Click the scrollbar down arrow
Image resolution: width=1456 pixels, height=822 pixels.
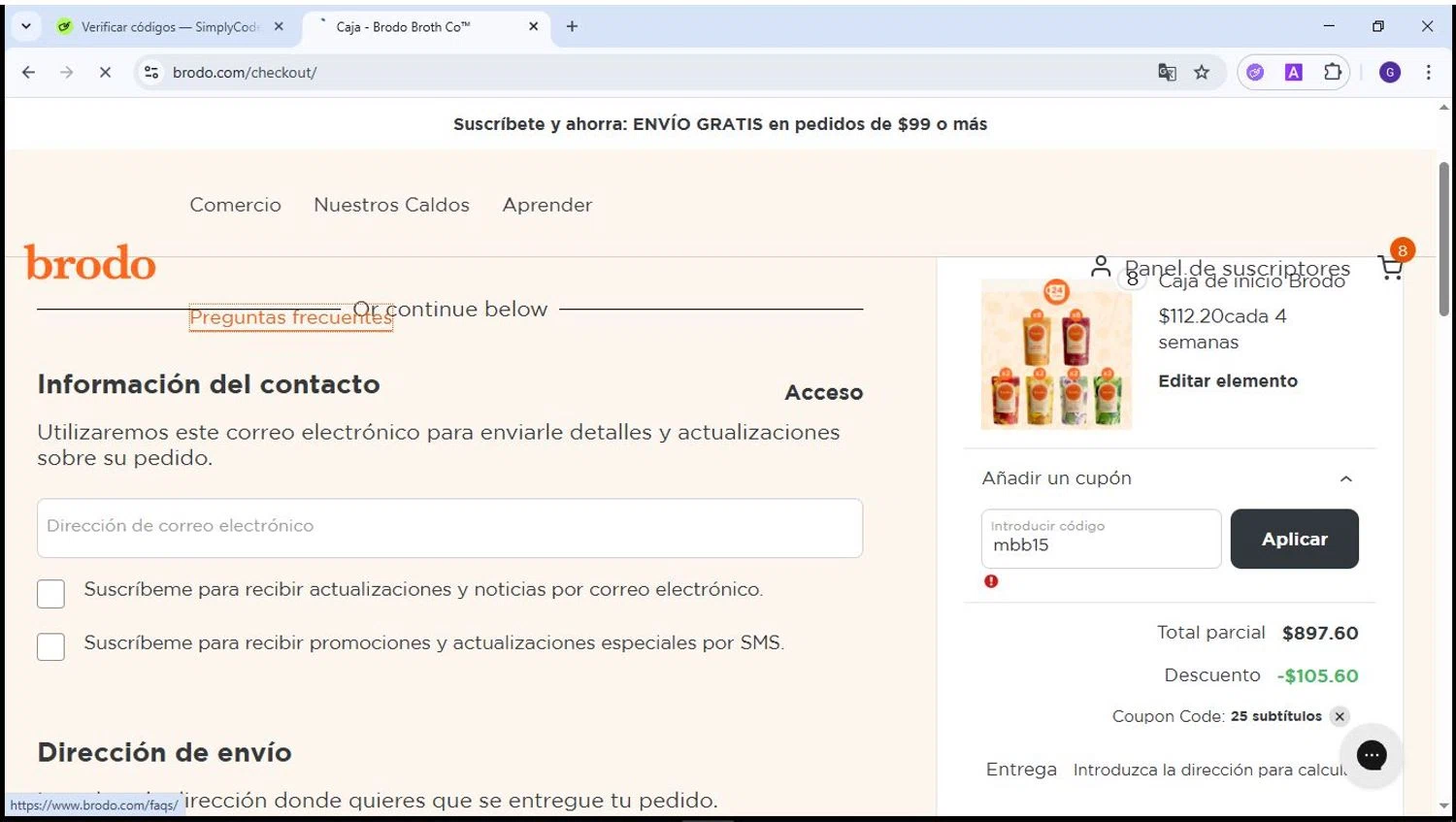pyautogui.click(x=1444, y=806)
